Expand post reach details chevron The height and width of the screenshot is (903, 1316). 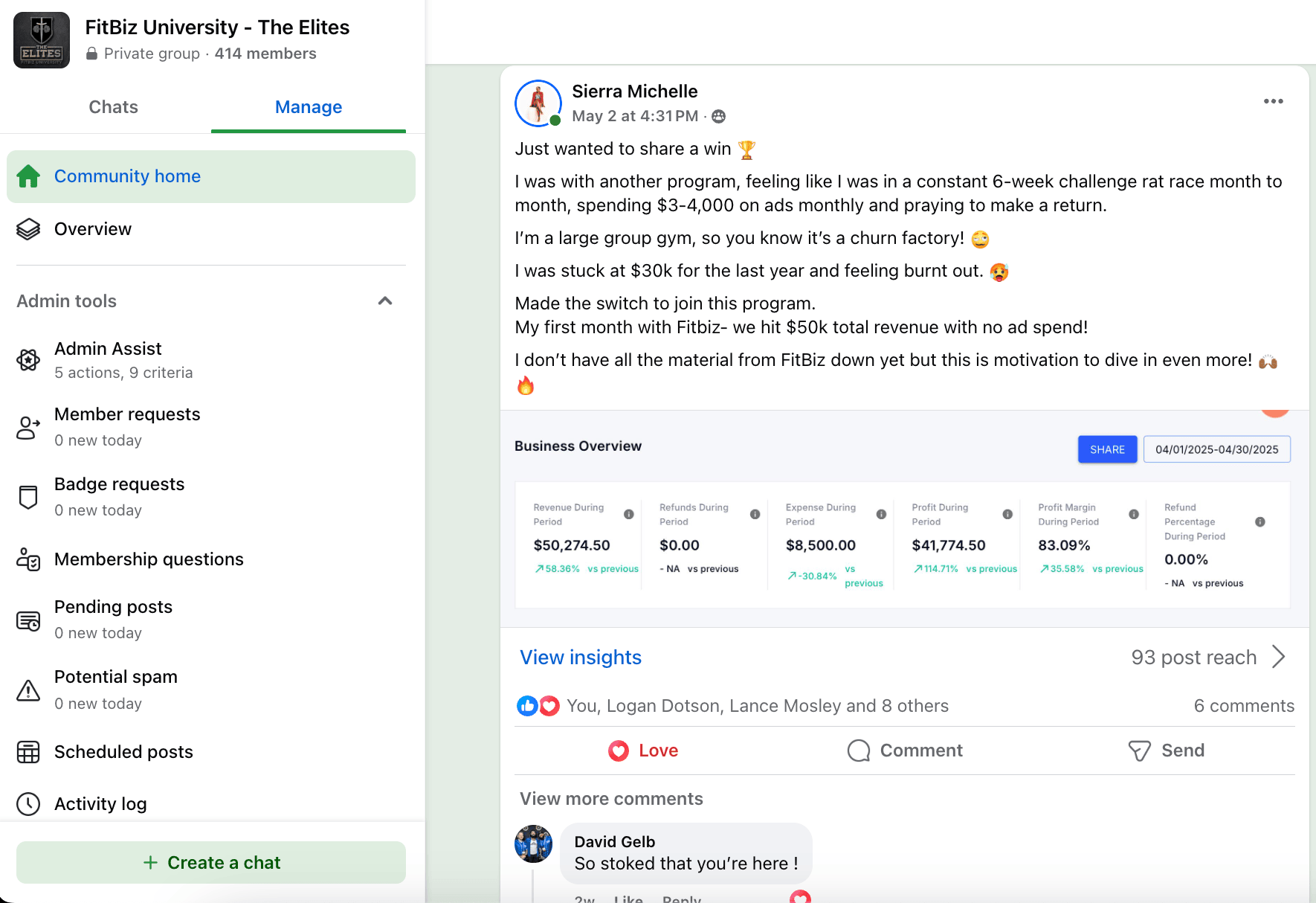[1278, 657]
